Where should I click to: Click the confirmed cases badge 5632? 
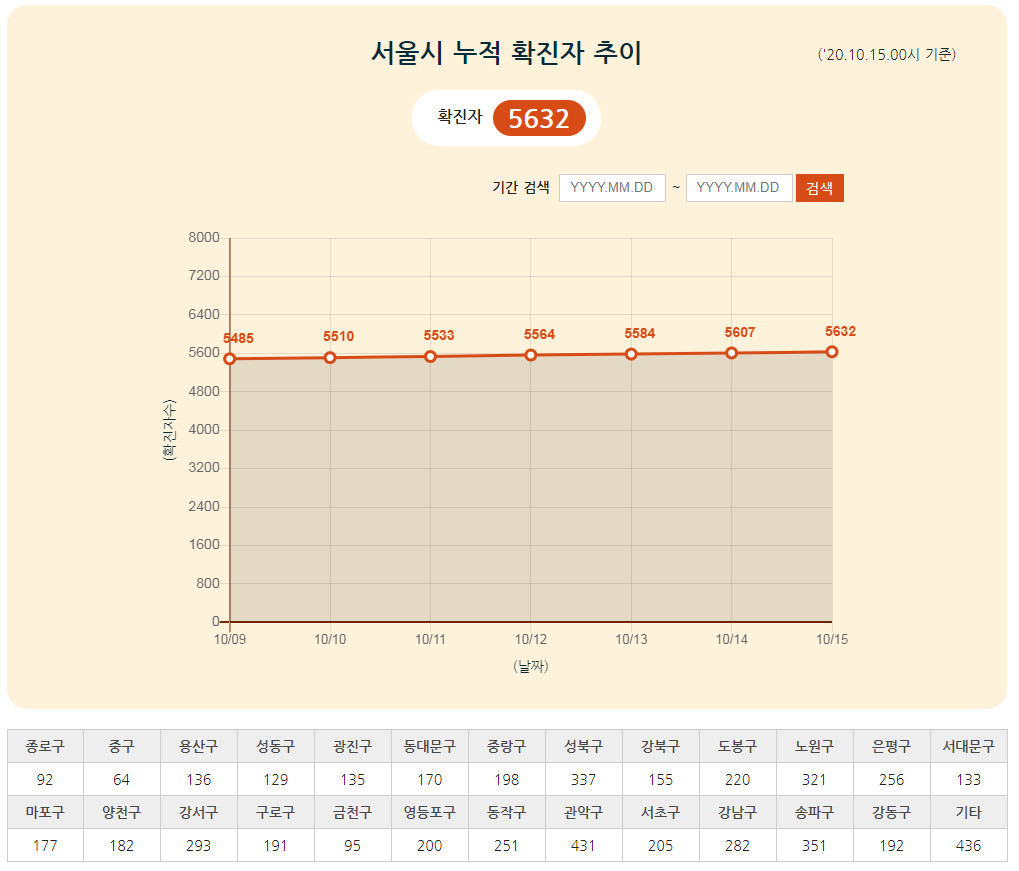(539, 118)
